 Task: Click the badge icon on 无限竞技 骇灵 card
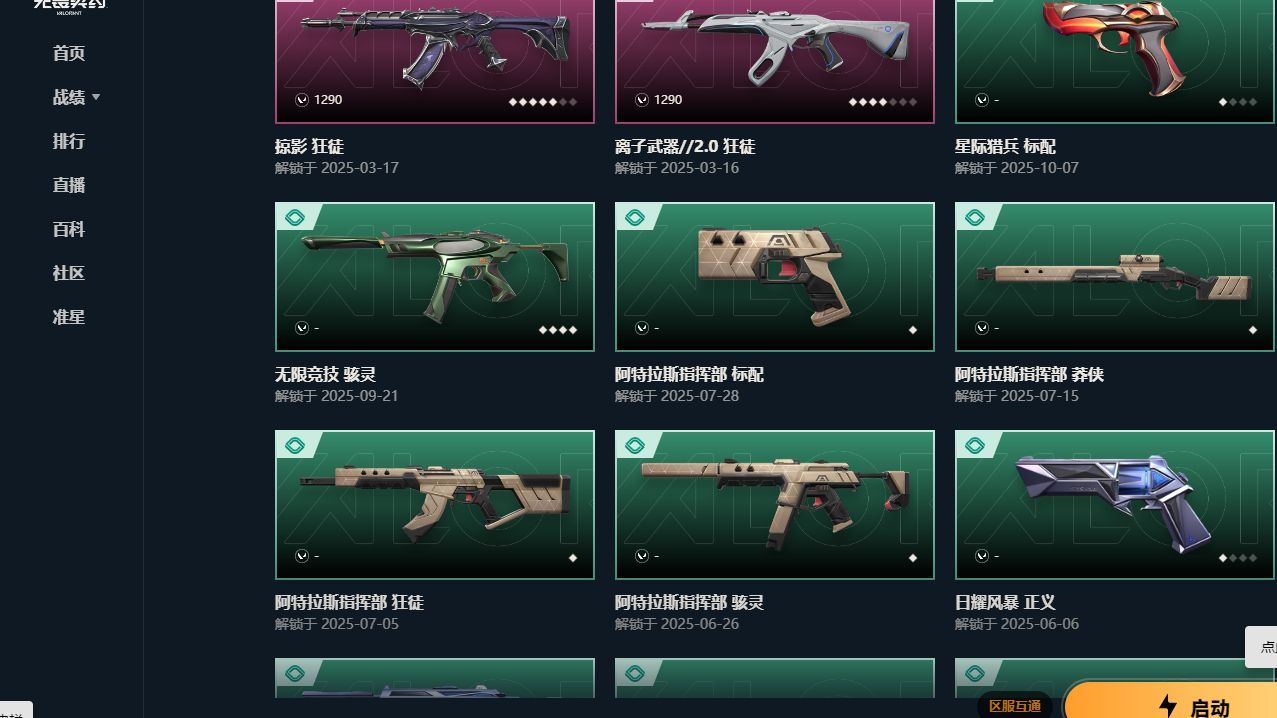tap(295, 218)
